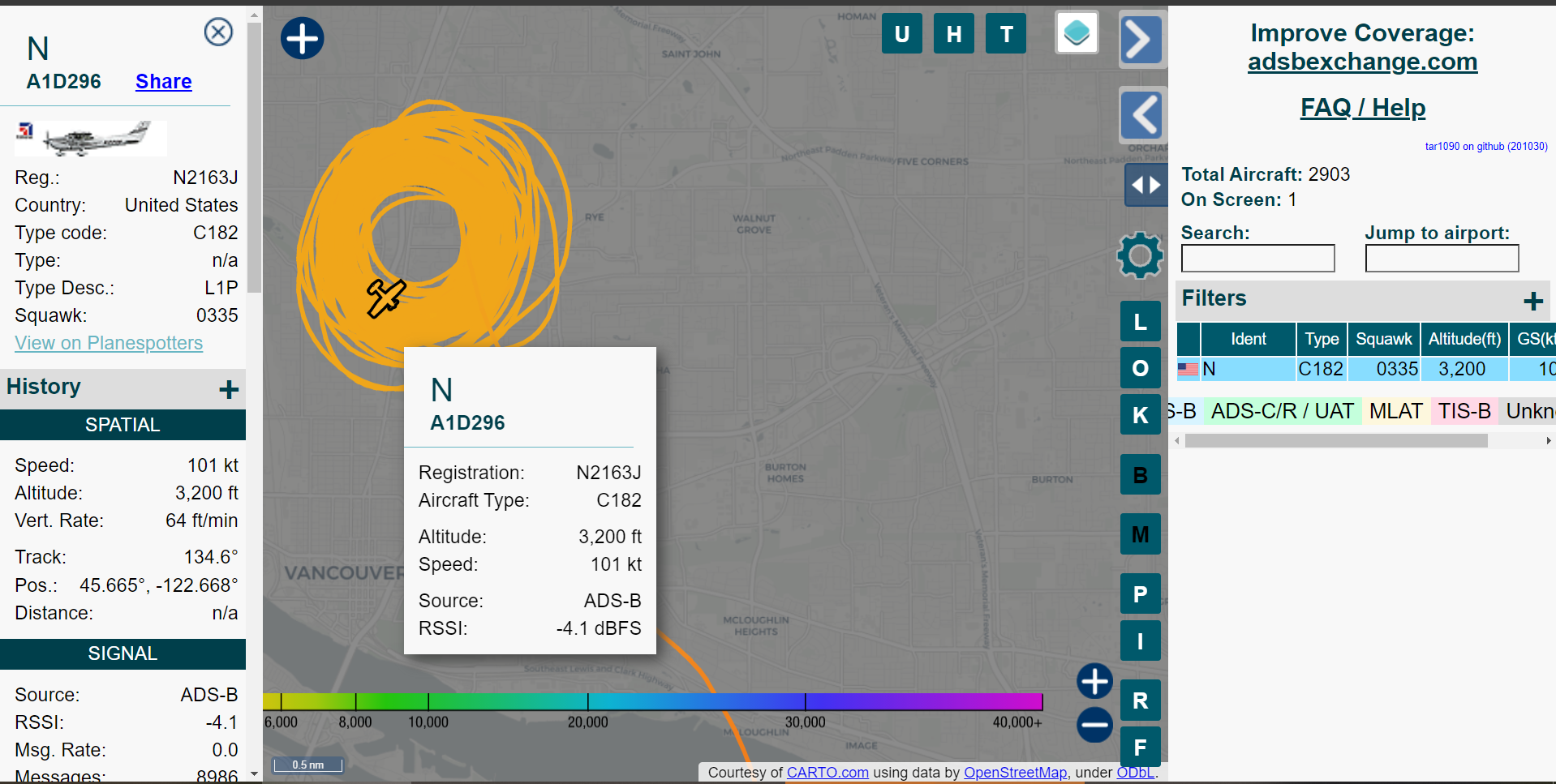Click the SIGNAL section header
This screenshot has height=784, width=1556.
pyautogui.click(x=123, y=653)
